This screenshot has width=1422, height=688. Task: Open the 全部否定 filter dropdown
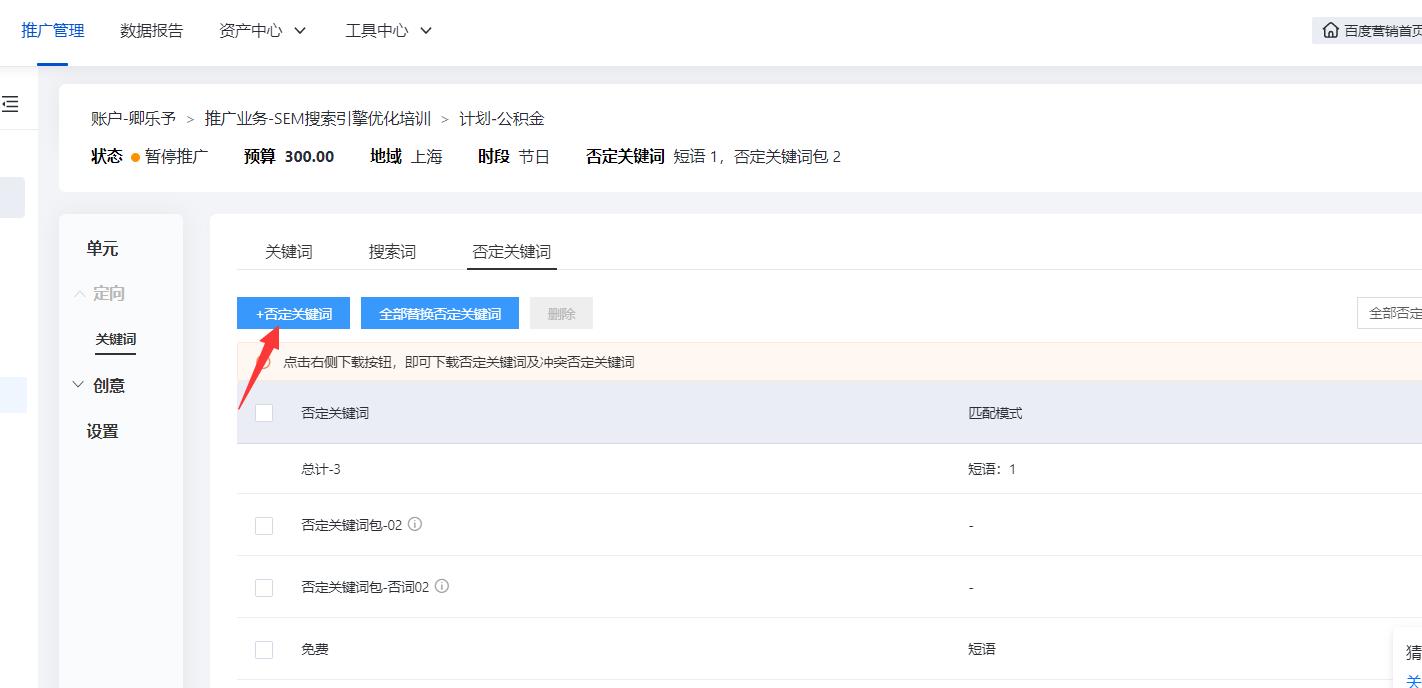point(1390,313)
